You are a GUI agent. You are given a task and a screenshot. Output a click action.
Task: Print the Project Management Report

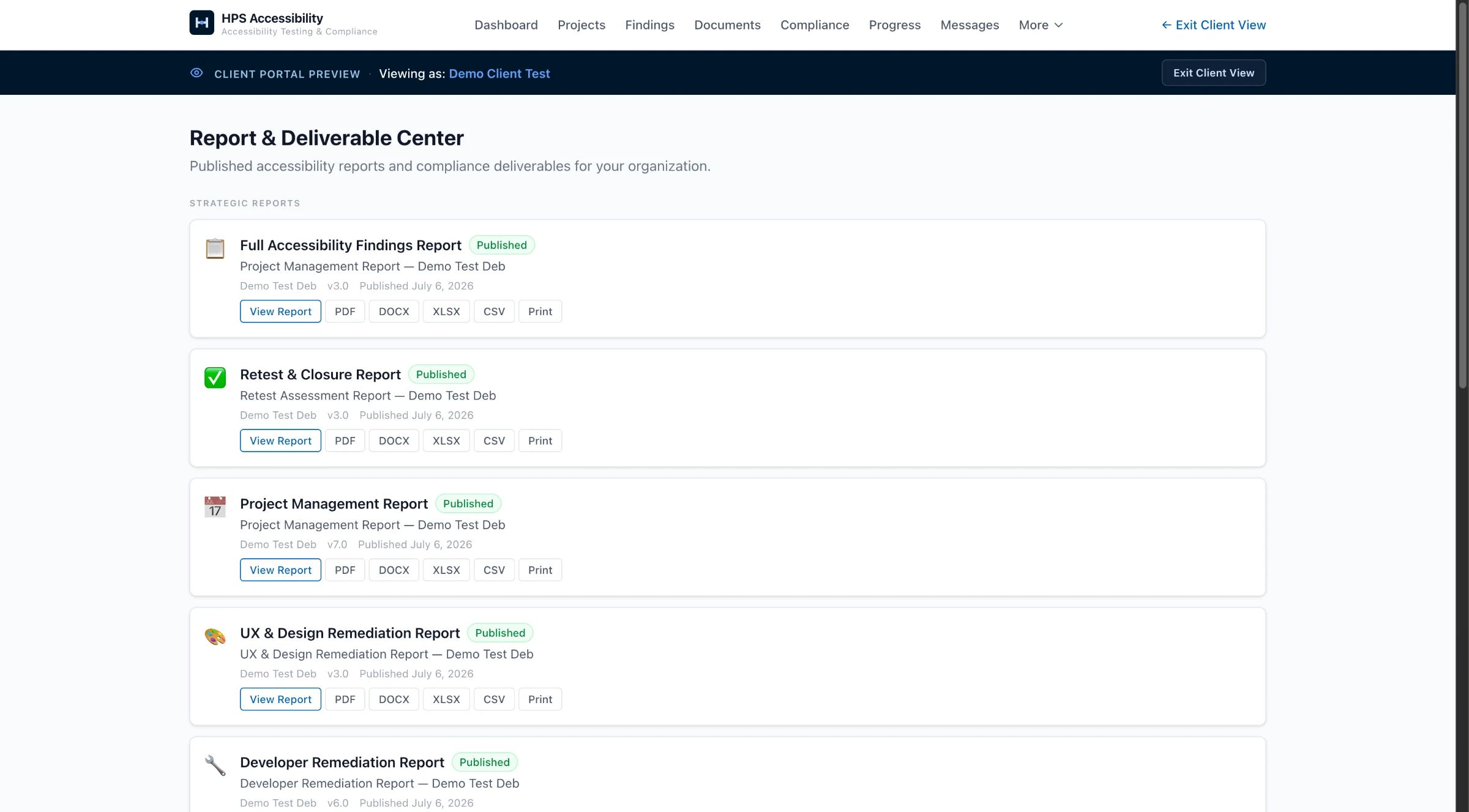tap(540, 570)
